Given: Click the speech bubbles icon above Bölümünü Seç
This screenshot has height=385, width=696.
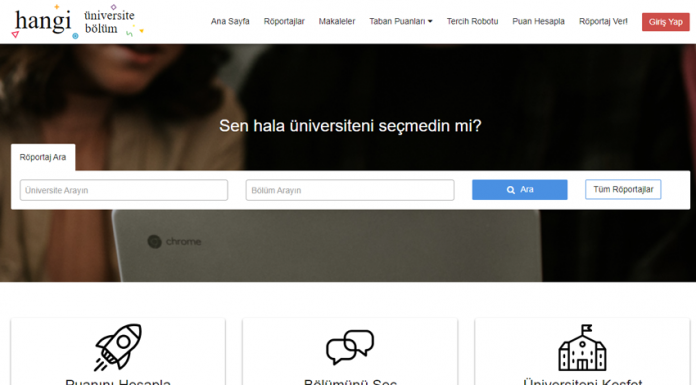Looking at the screenshot, I should [x=350, y=347].
